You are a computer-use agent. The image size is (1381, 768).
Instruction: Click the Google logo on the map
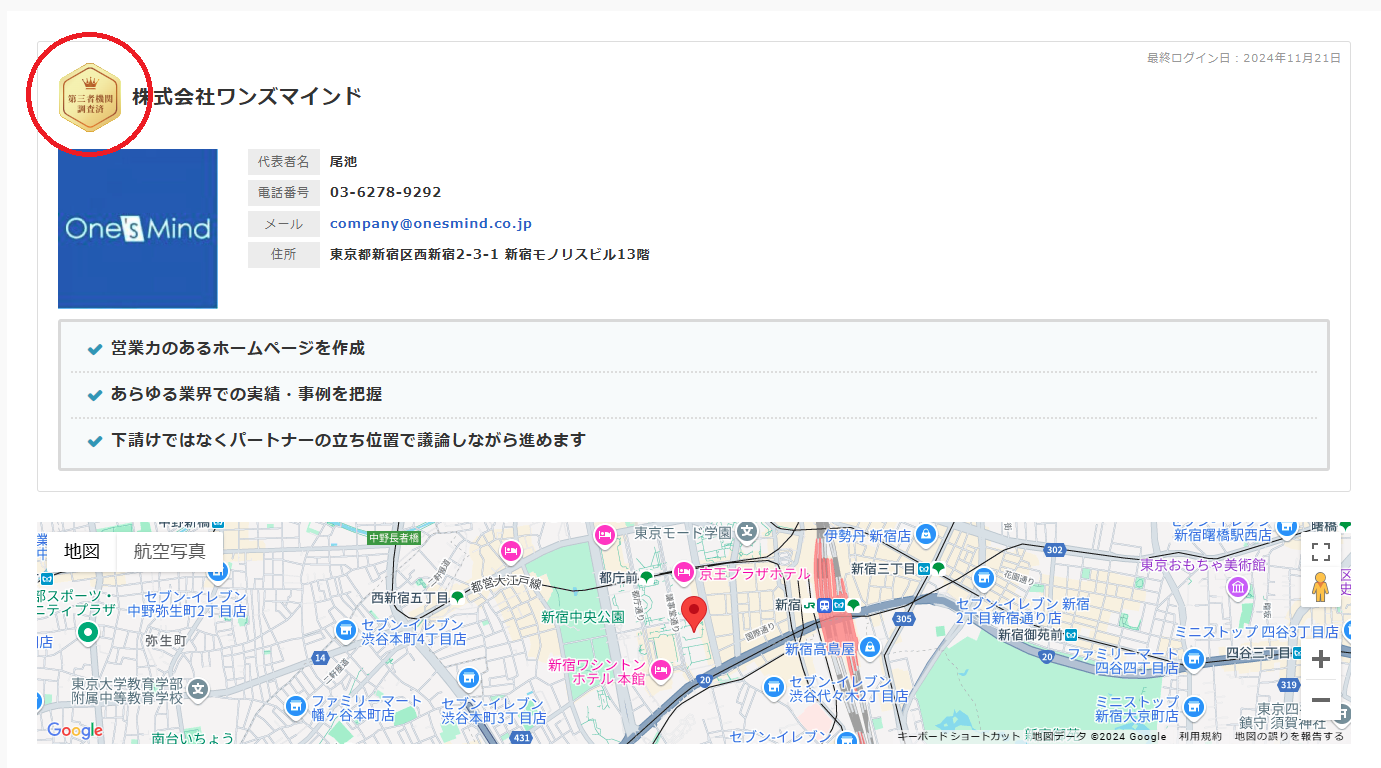point(75,731)
